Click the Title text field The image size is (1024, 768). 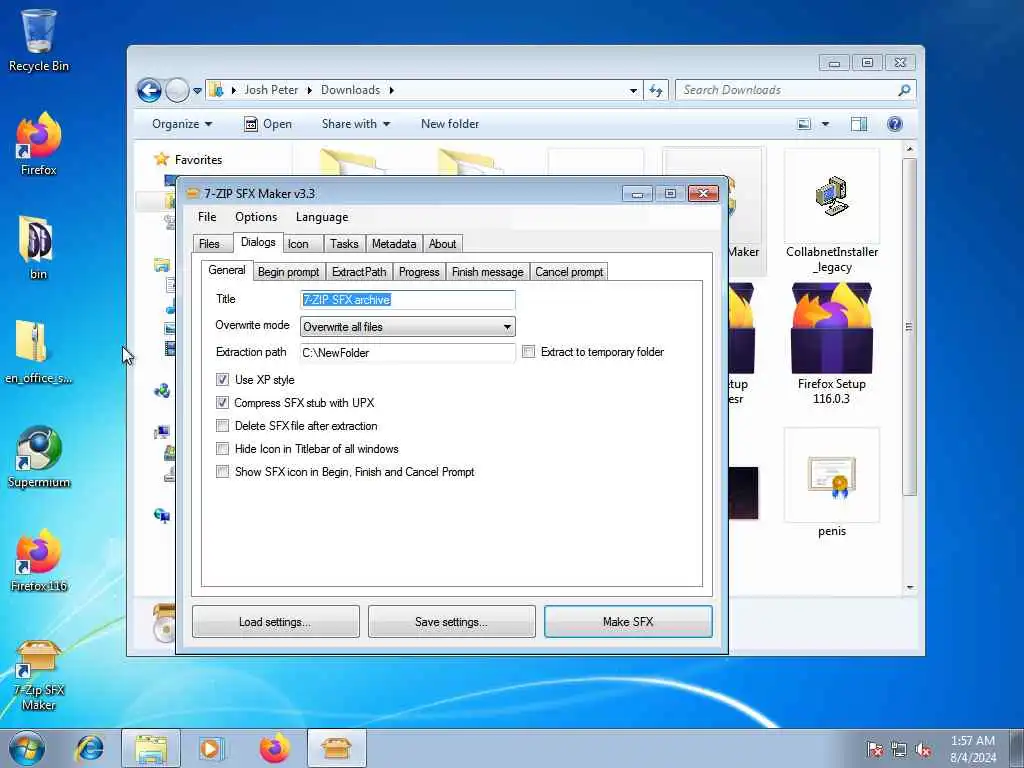pos(408,300)
